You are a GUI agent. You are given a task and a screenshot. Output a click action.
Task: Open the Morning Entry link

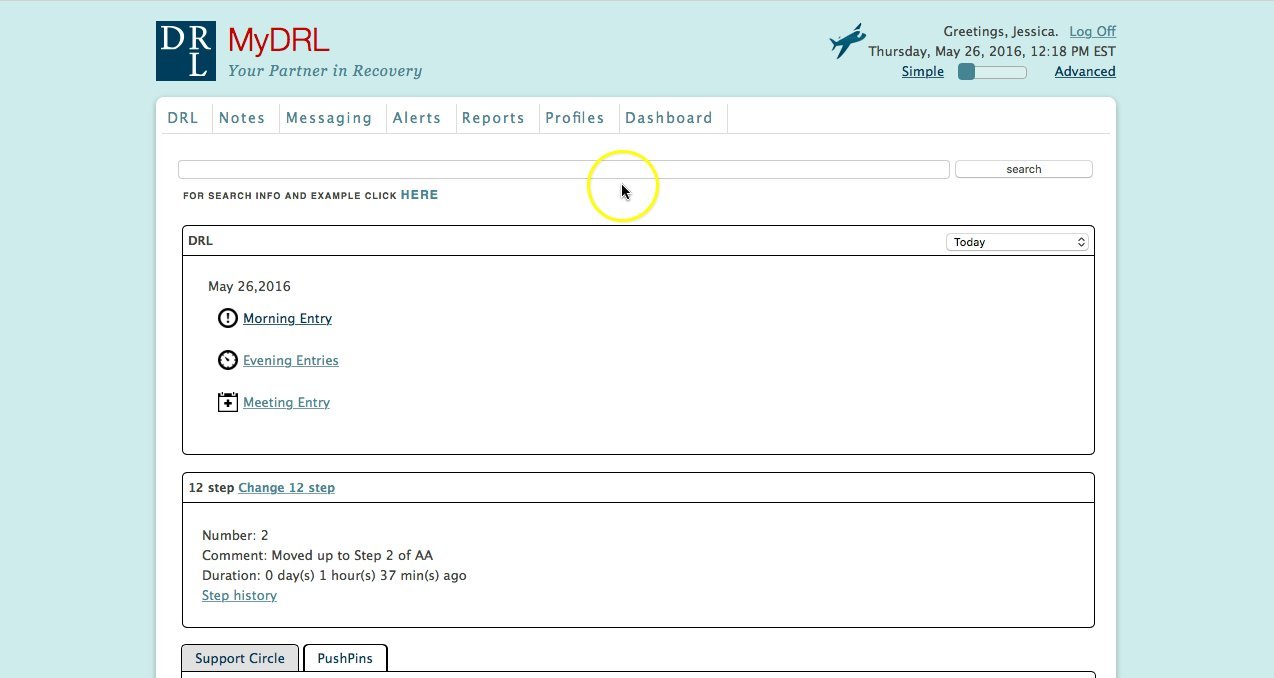point(287,318)
